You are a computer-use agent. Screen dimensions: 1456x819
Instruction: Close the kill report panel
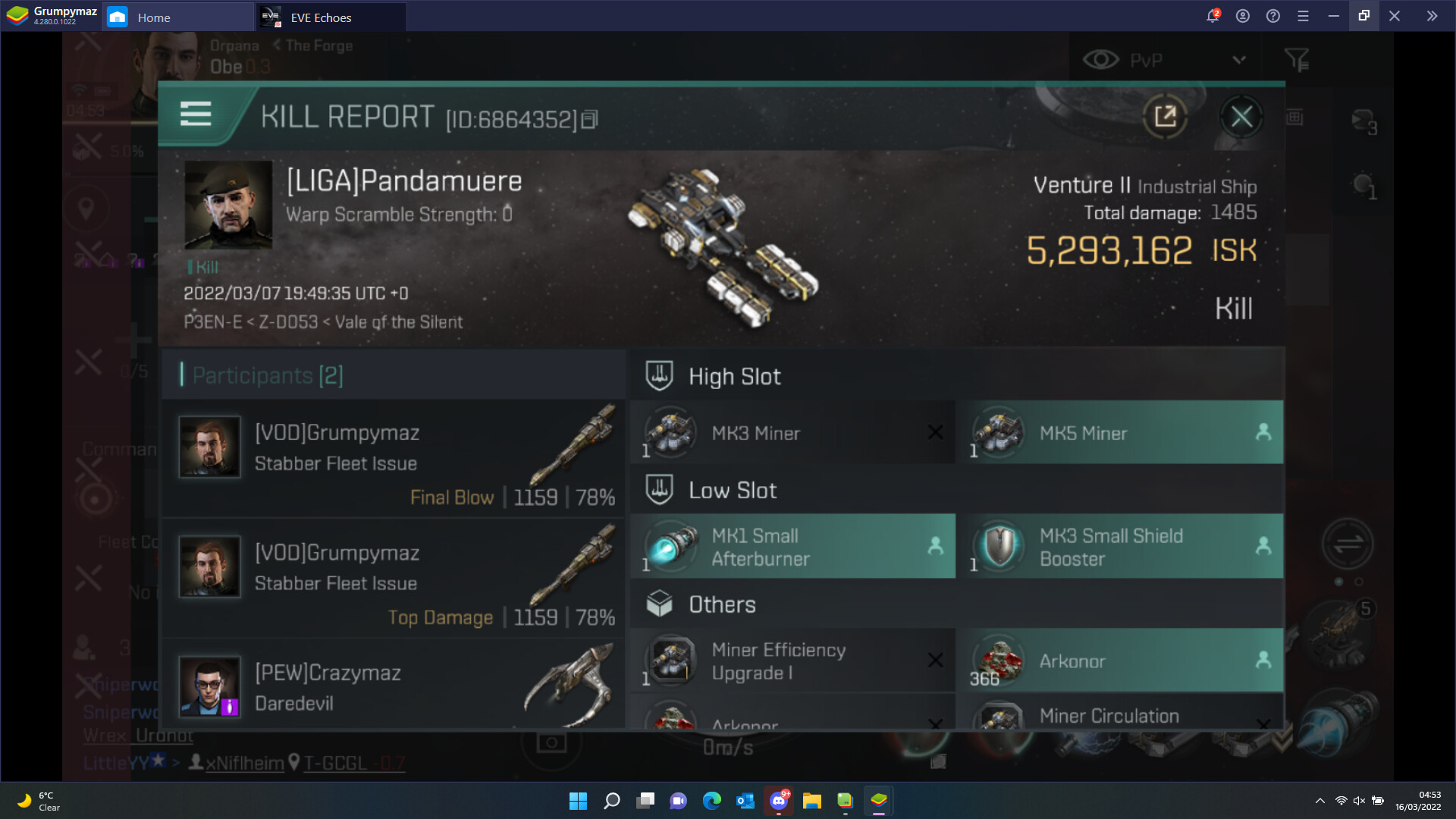click(1241, 117)
